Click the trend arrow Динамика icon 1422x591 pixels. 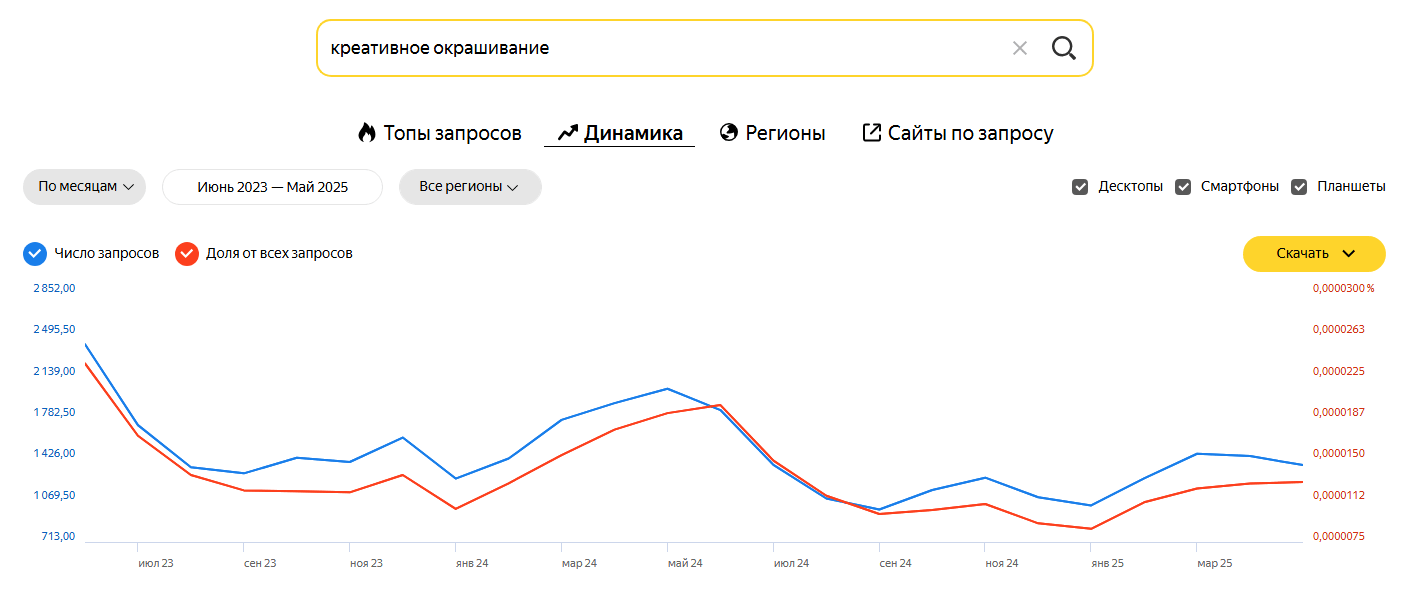point(568,133)
